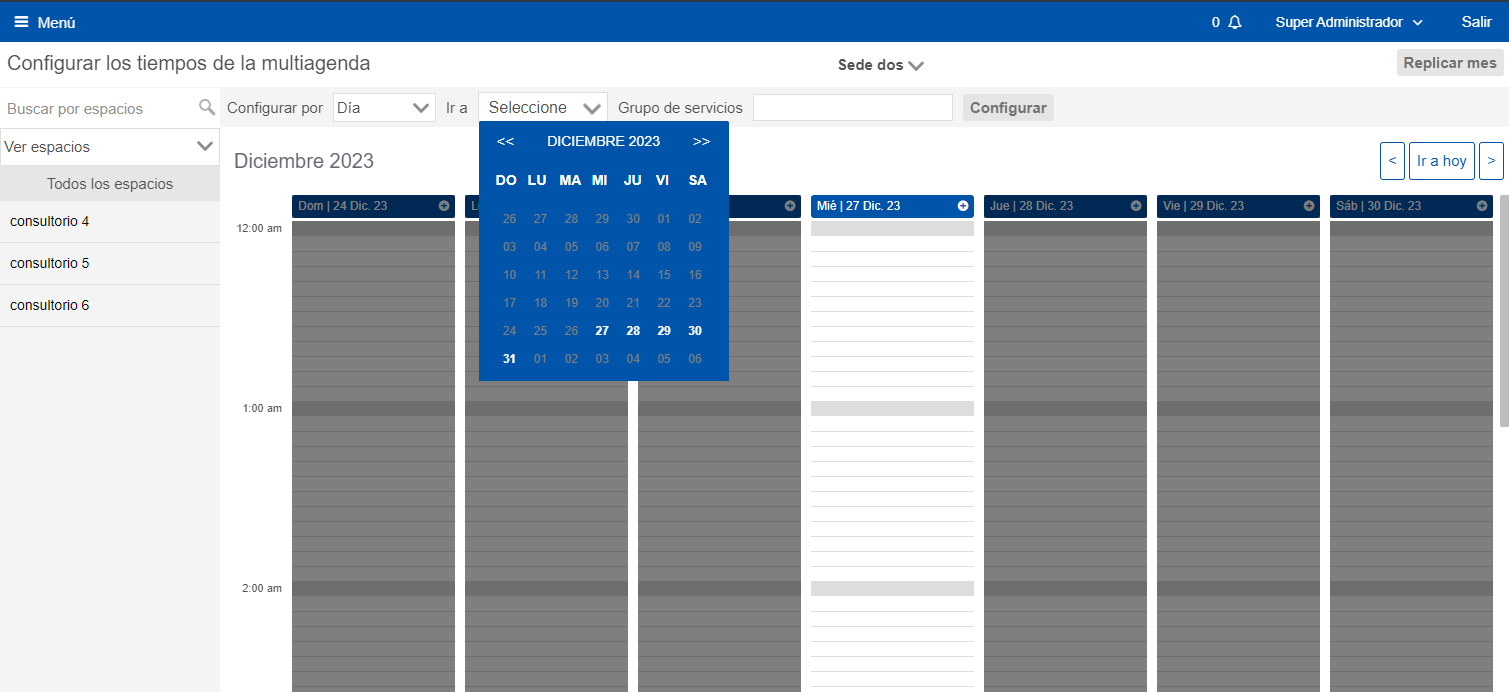1509x692 pixels.
Task: Click the Configurar button
Action: 1008,107
